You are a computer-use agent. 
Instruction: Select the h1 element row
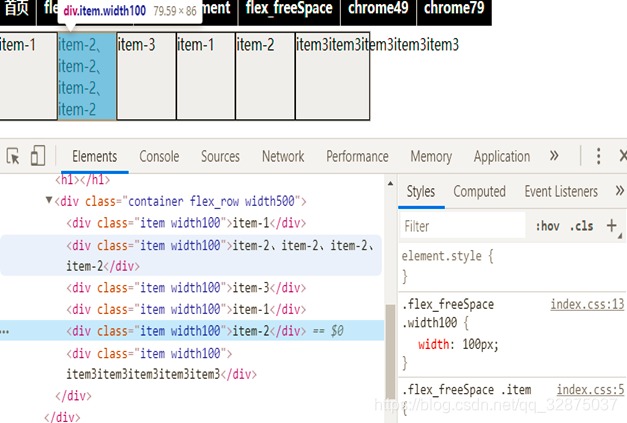82,180
